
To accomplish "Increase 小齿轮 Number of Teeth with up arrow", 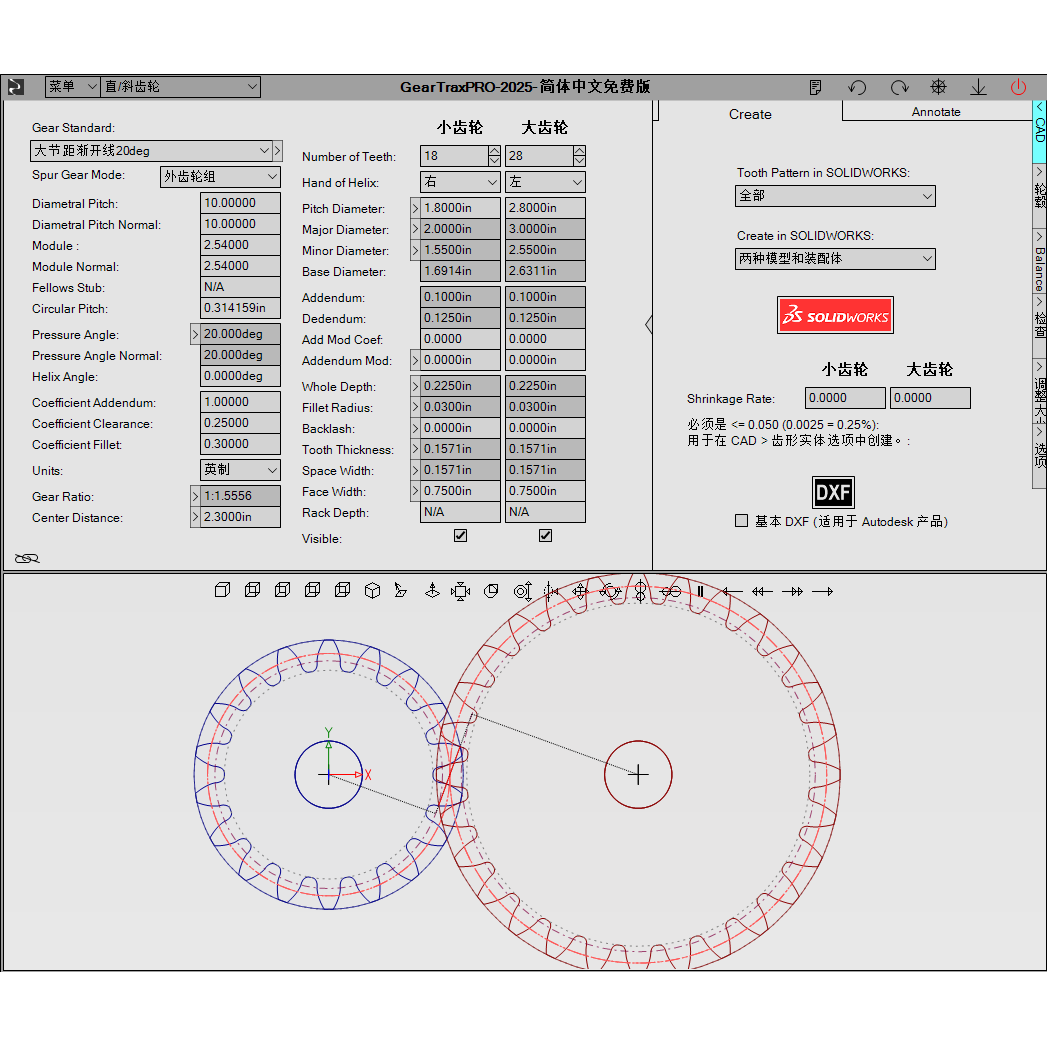I will 494,151.
